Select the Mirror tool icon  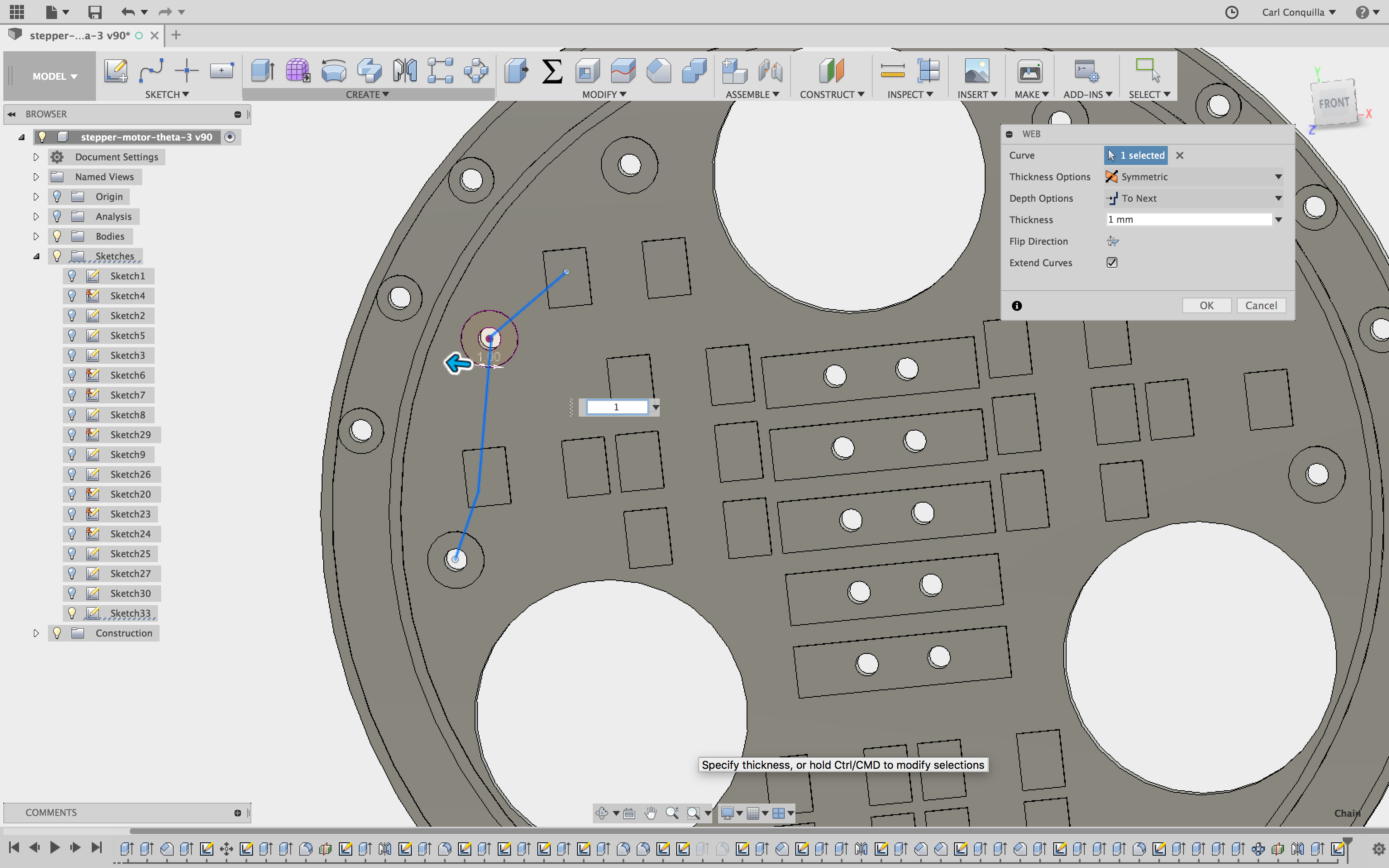[405, 71]
